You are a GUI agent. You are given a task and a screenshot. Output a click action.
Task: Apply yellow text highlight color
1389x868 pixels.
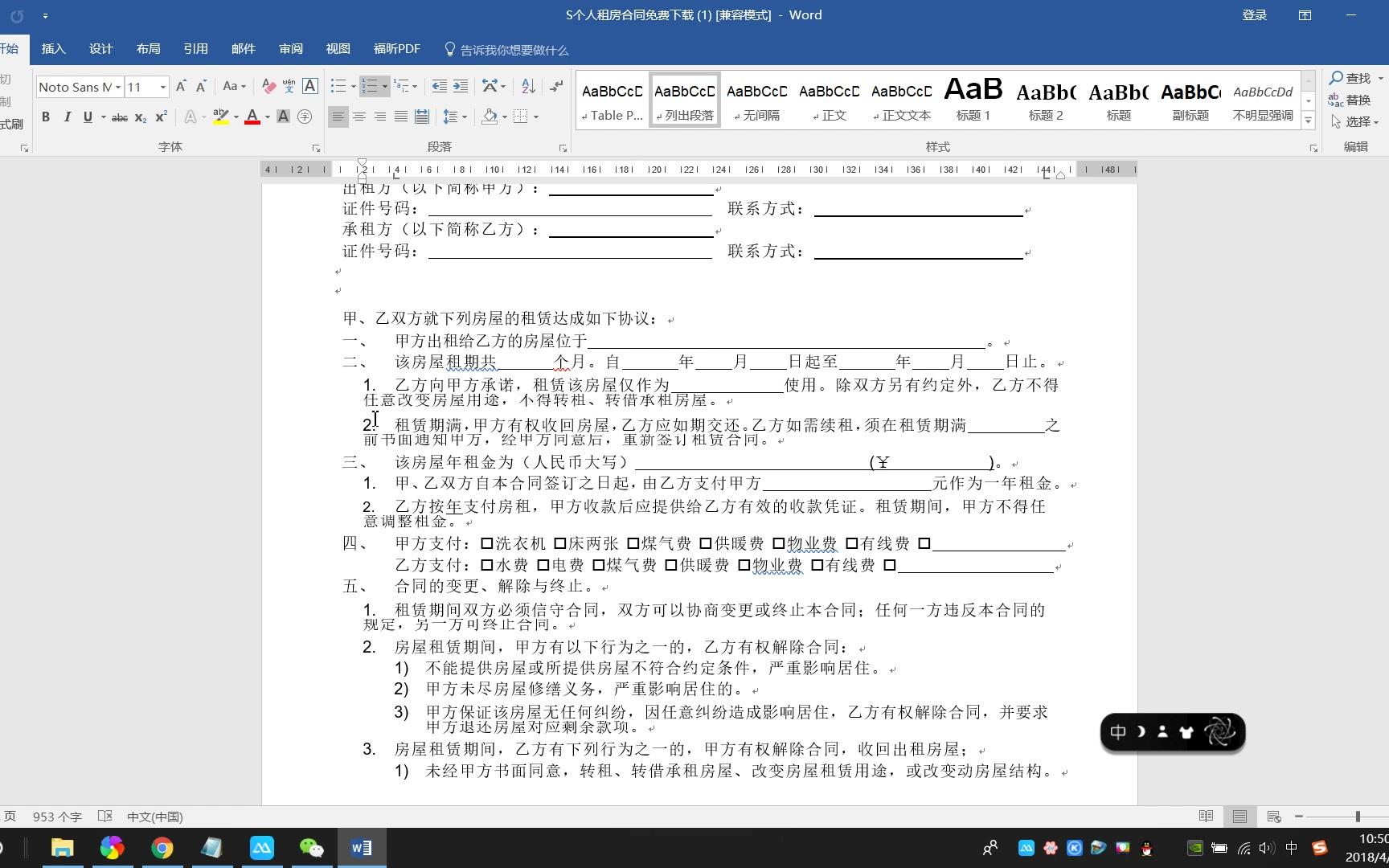(x=220, y=117)
